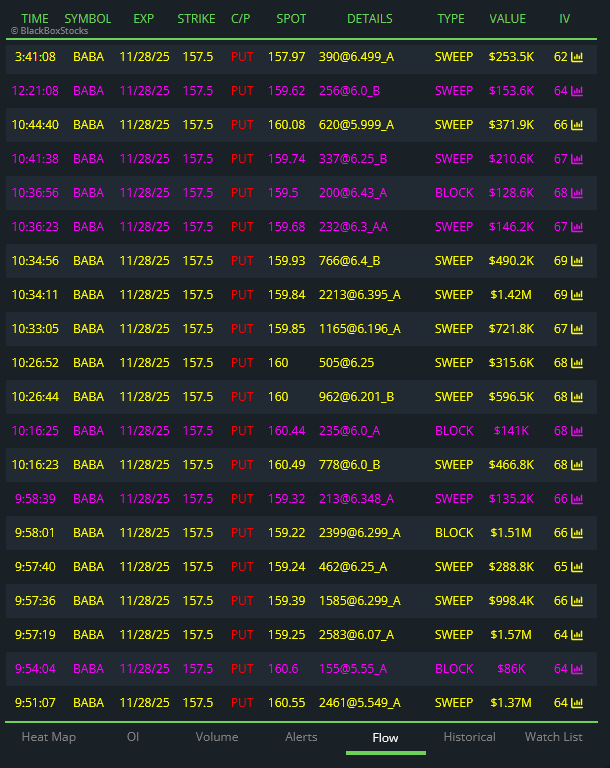Sort by the C/P column header
Viewport: 610px width, 768px height.
pos(241,19)
